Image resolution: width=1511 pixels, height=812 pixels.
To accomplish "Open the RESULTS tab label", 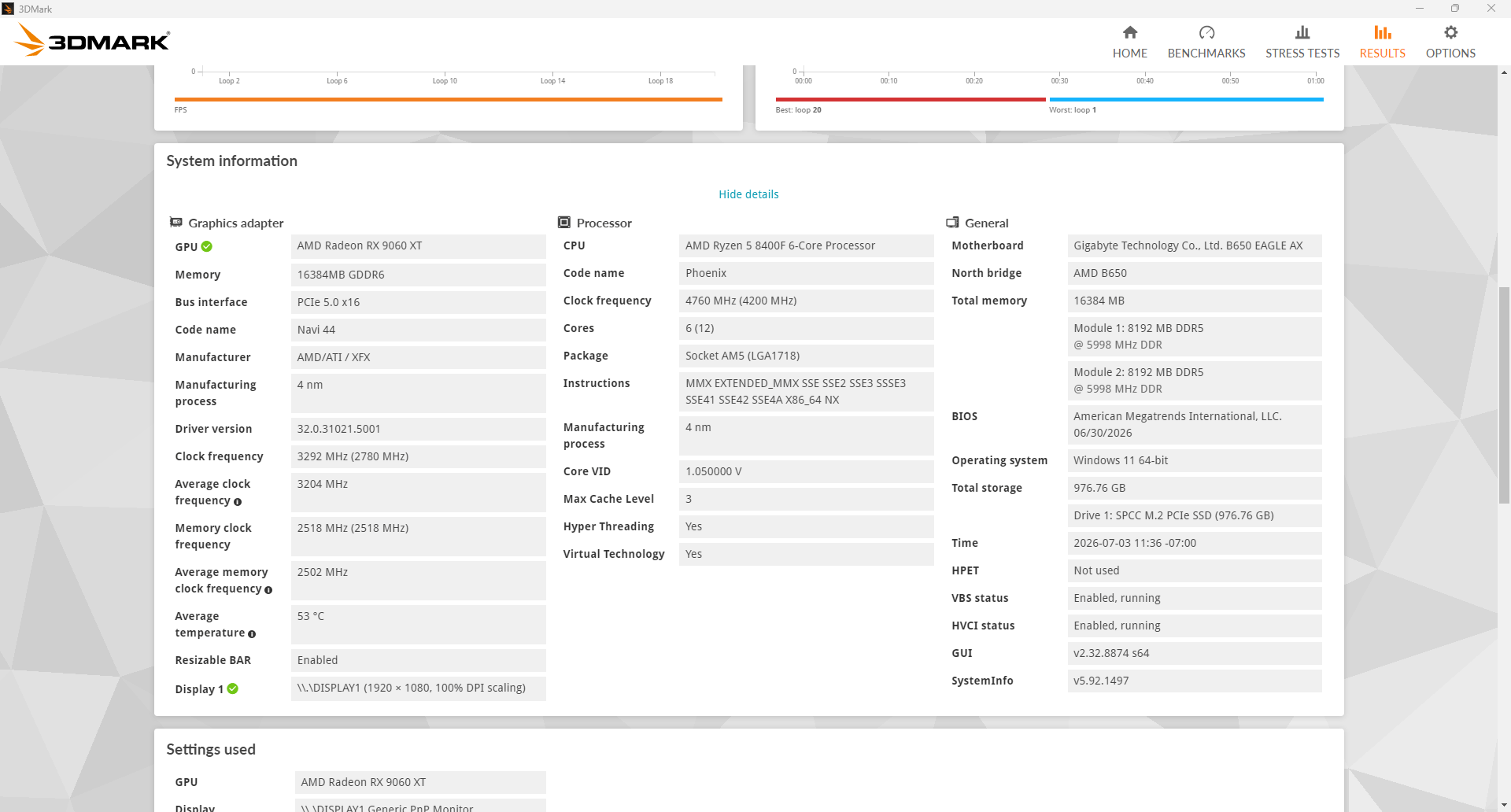I will 1383,54.
